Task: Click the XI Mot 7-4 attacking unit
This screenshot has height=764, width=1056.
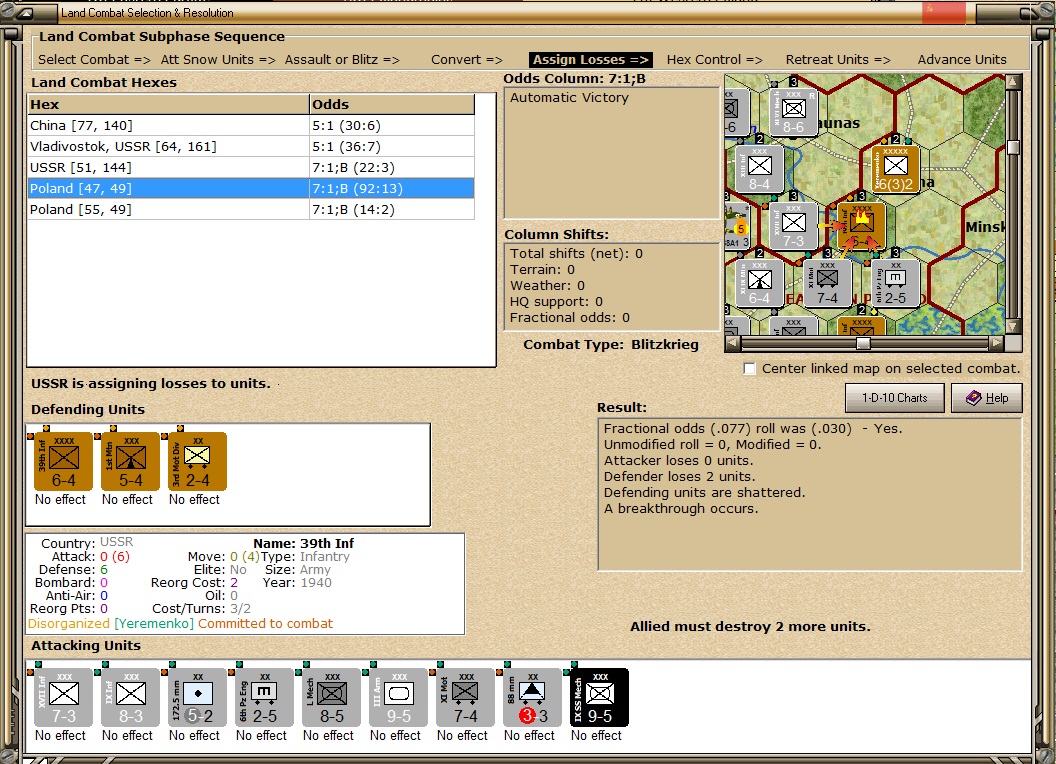Action: (x=465, y=697)
